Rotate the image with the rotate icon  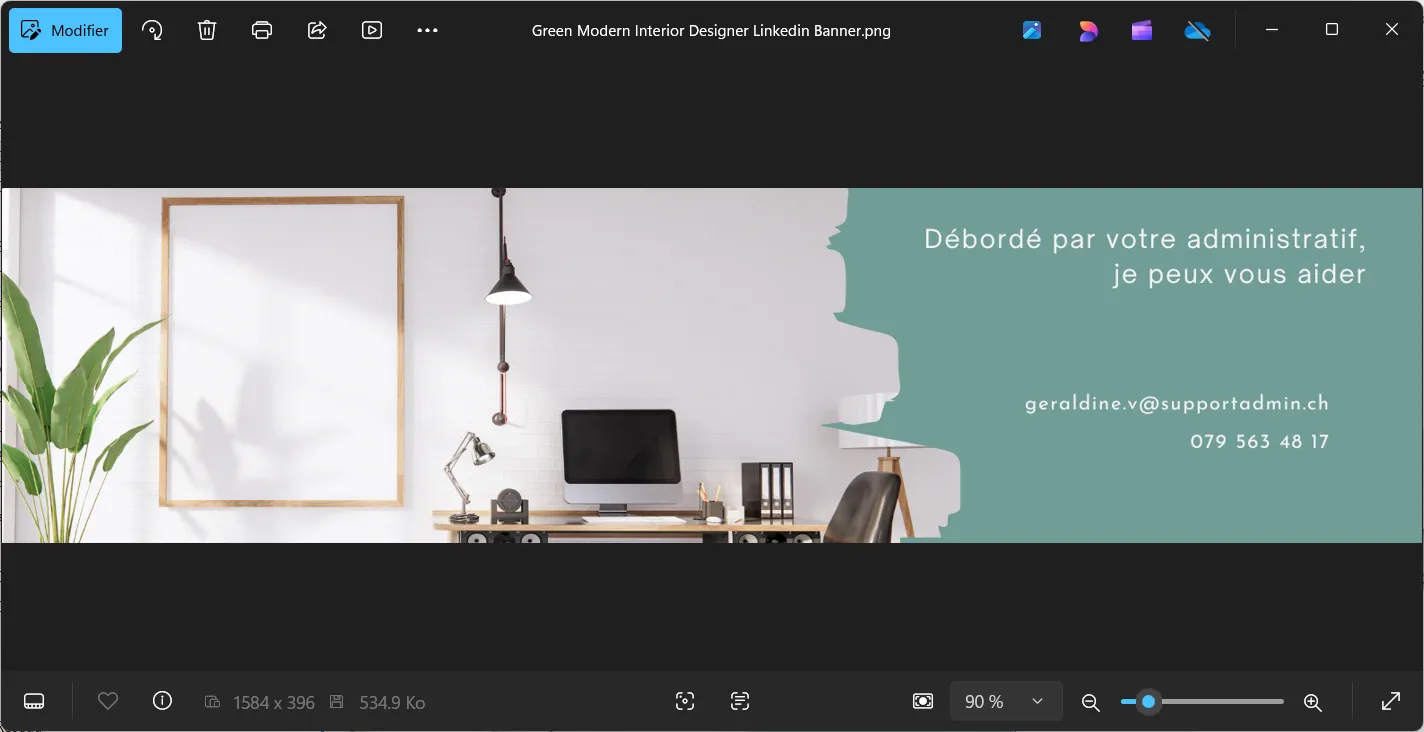152,30
